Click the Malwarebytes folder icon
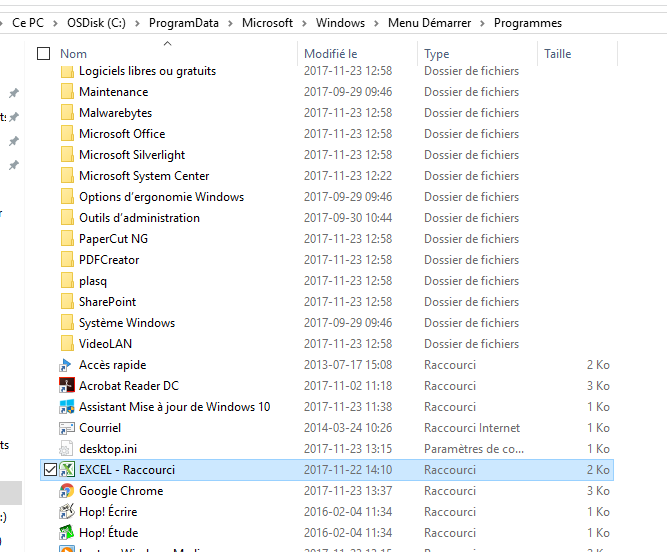The width and height of the screenshot is (667, 552). click(x=67, y=113)
